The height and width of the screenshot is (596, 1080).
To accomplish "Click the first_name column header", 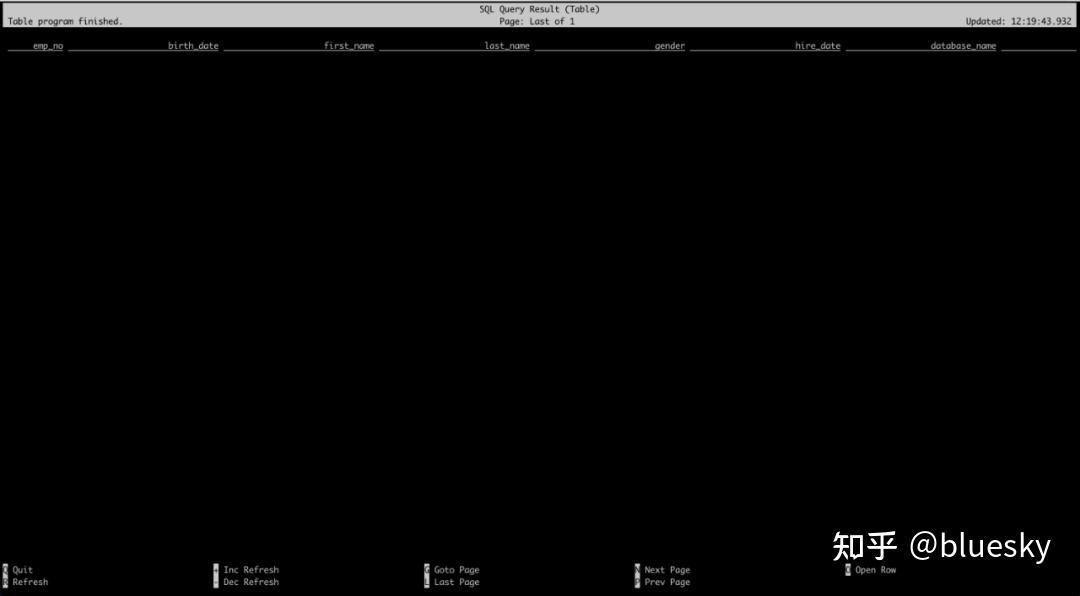I will click(x=349, y=45).
